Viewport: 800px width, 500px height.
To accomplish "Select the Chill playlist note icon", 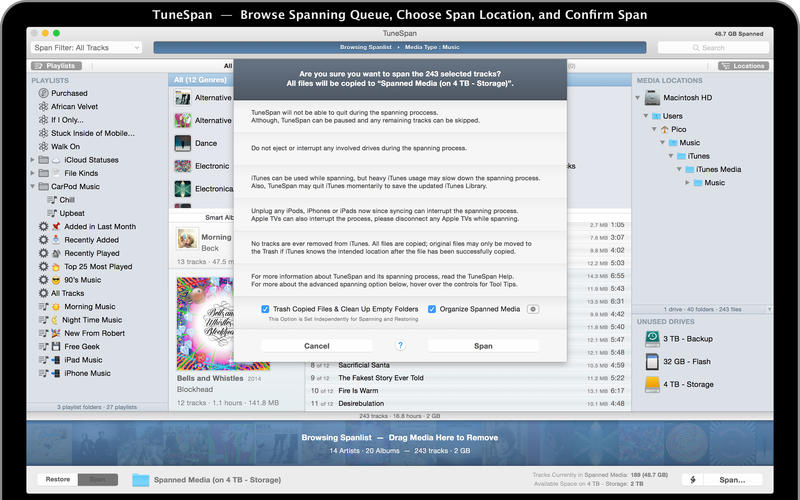I will click(x=52, y=199).
